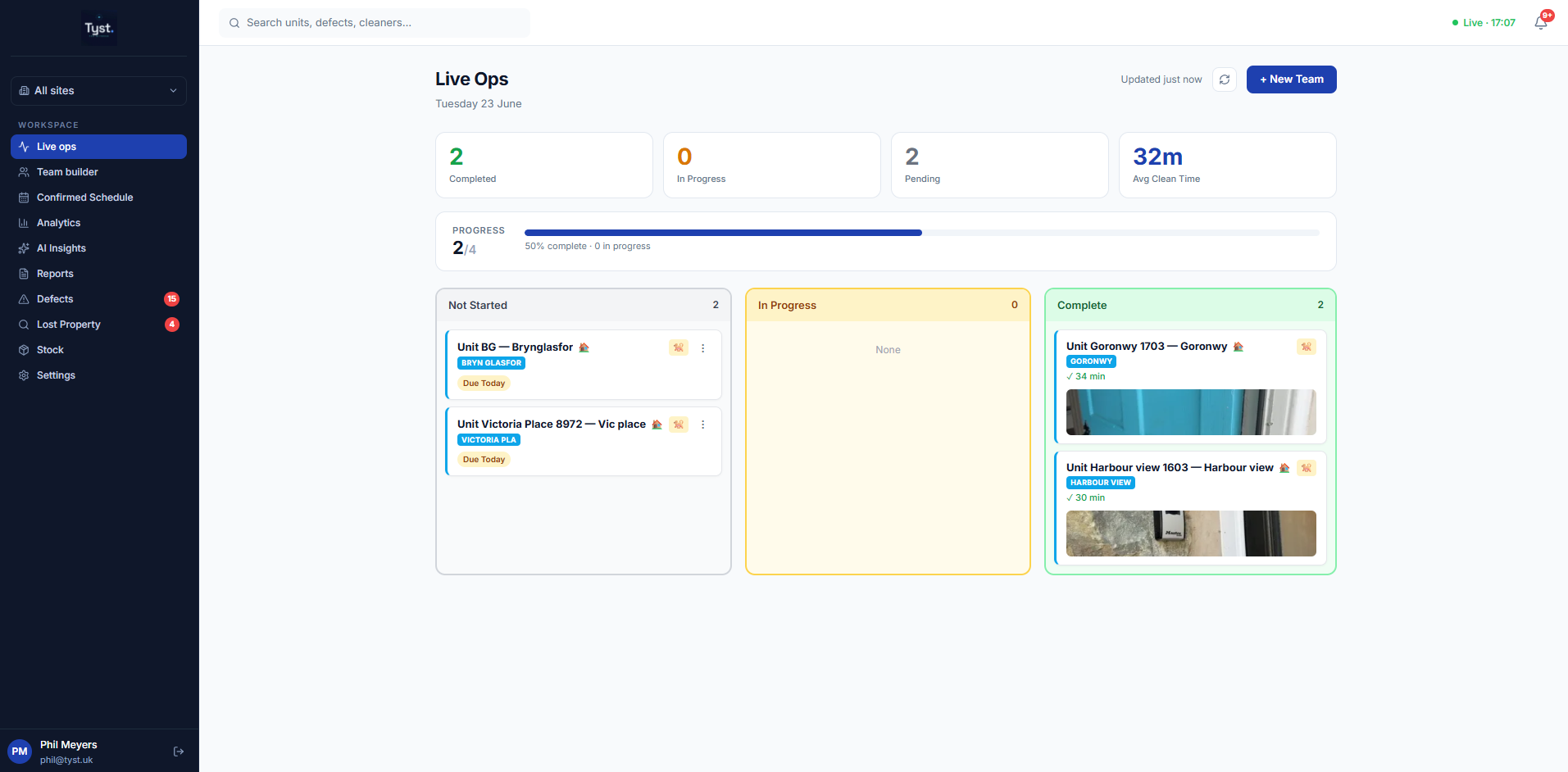Click the Pending count card
Screen dimensions: 1568x772
point(1000,166)
